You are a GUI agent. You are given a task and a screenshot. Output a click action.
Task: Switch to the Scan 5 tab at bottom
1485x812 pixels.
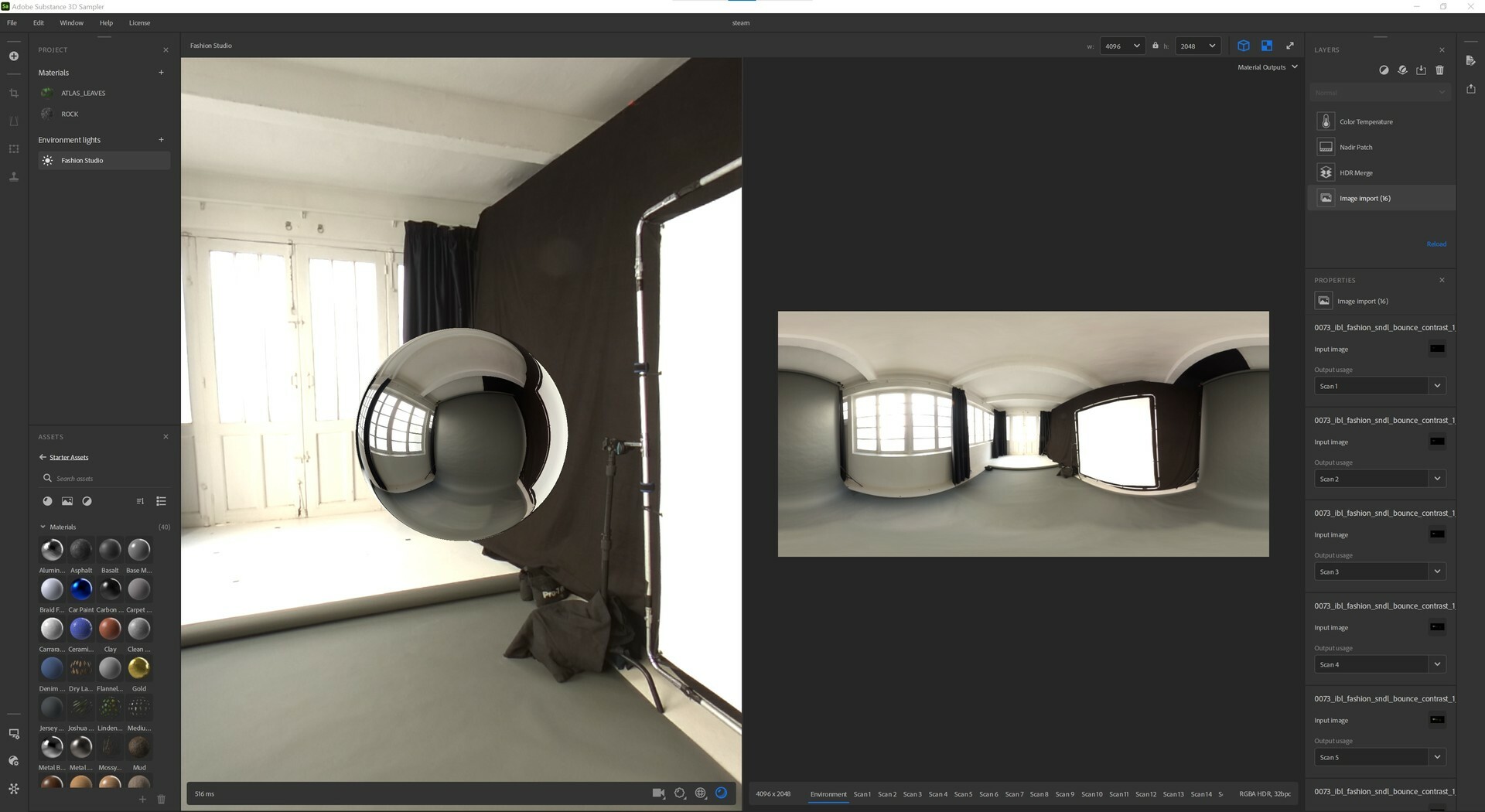pos(964,793)
